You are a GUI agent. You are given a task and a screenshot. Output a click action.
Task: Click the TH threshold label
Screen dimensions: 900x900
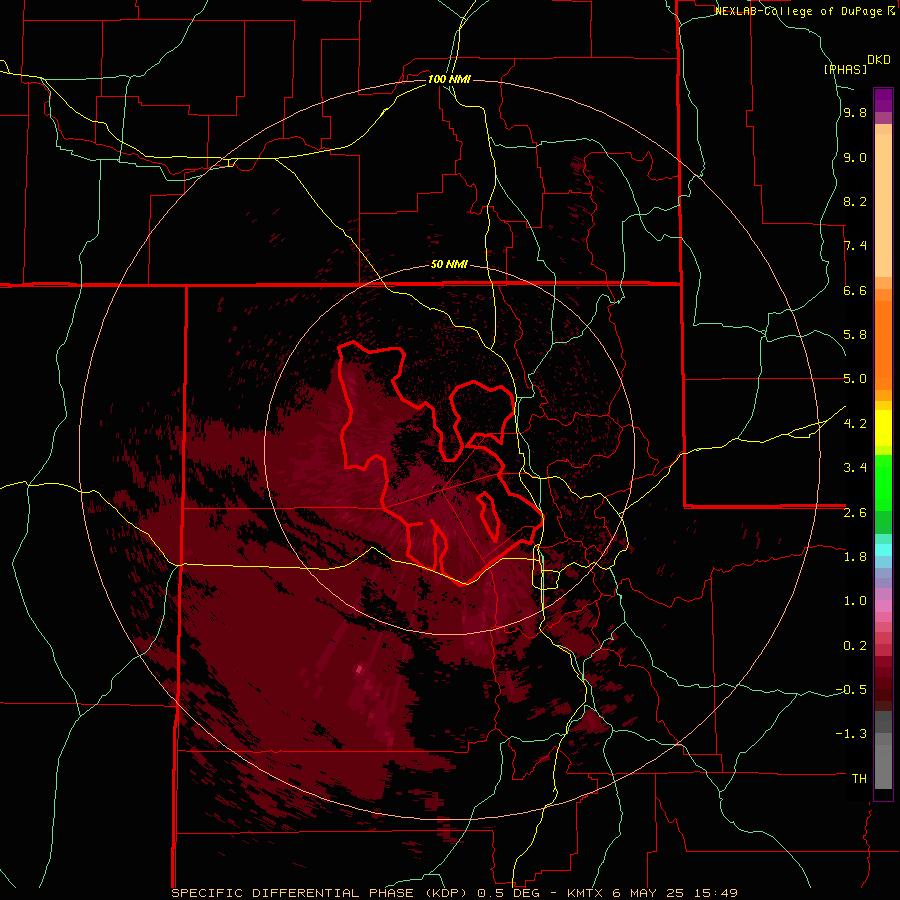(x=859, y=779)
